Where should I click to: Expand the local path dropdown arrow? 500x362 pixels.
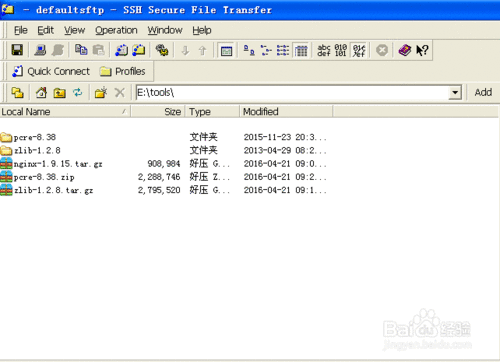click(455, 93)
